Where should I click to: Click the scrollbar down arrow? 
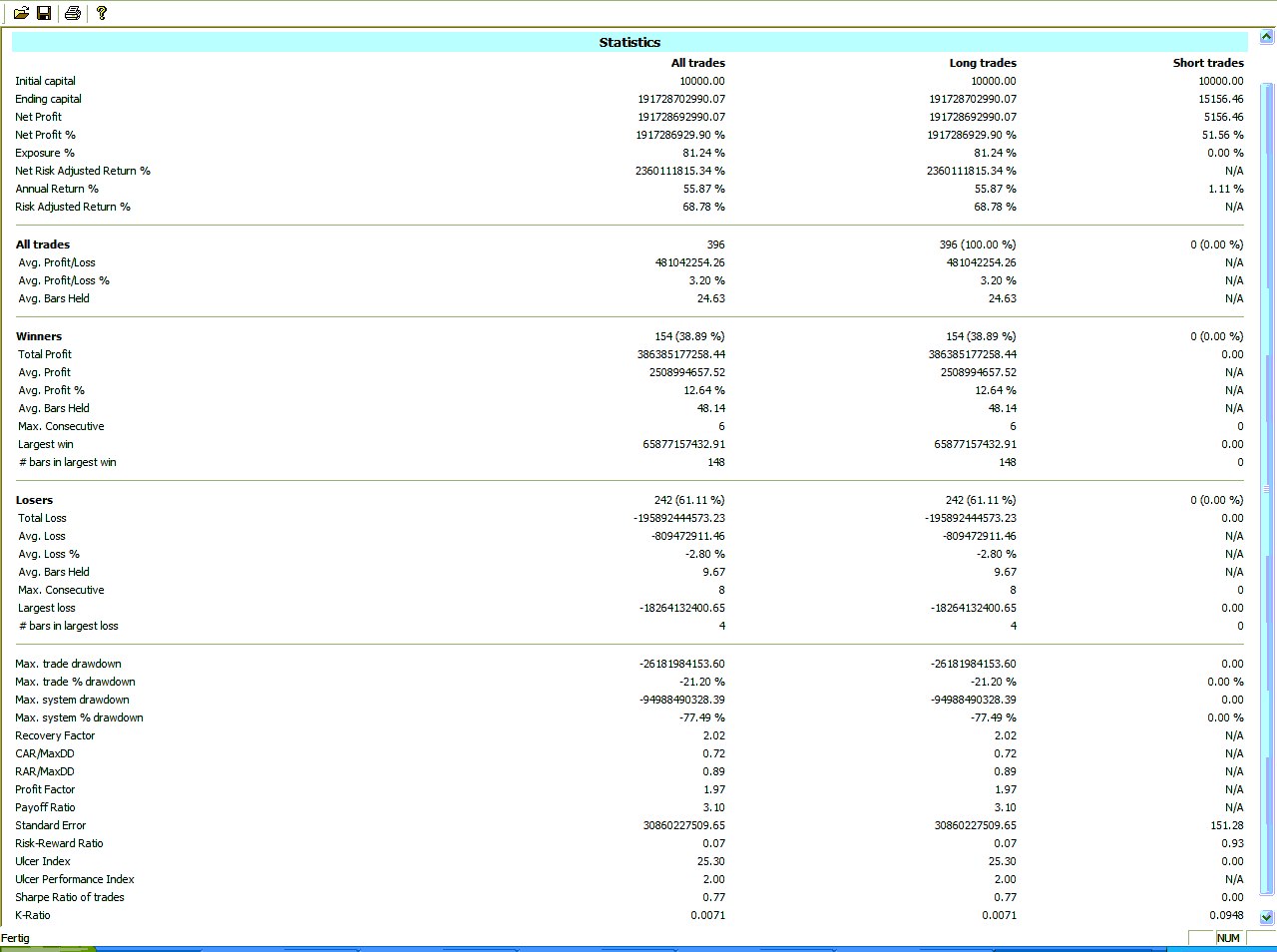tap(1267, 917)
